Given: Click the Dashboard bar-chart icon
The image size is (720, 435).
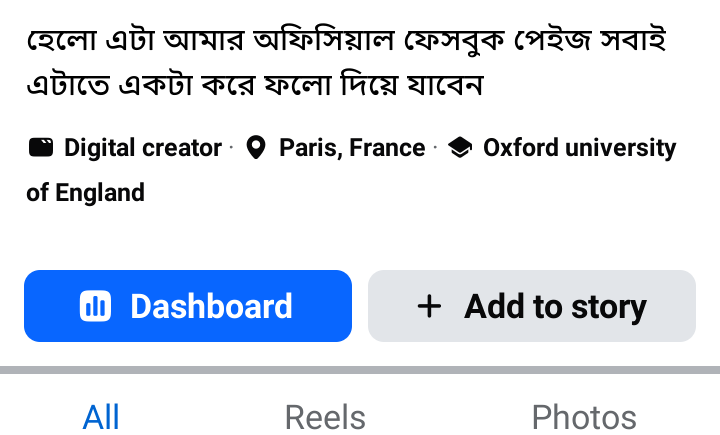Looking at the screenshot, I should (95, 307).
